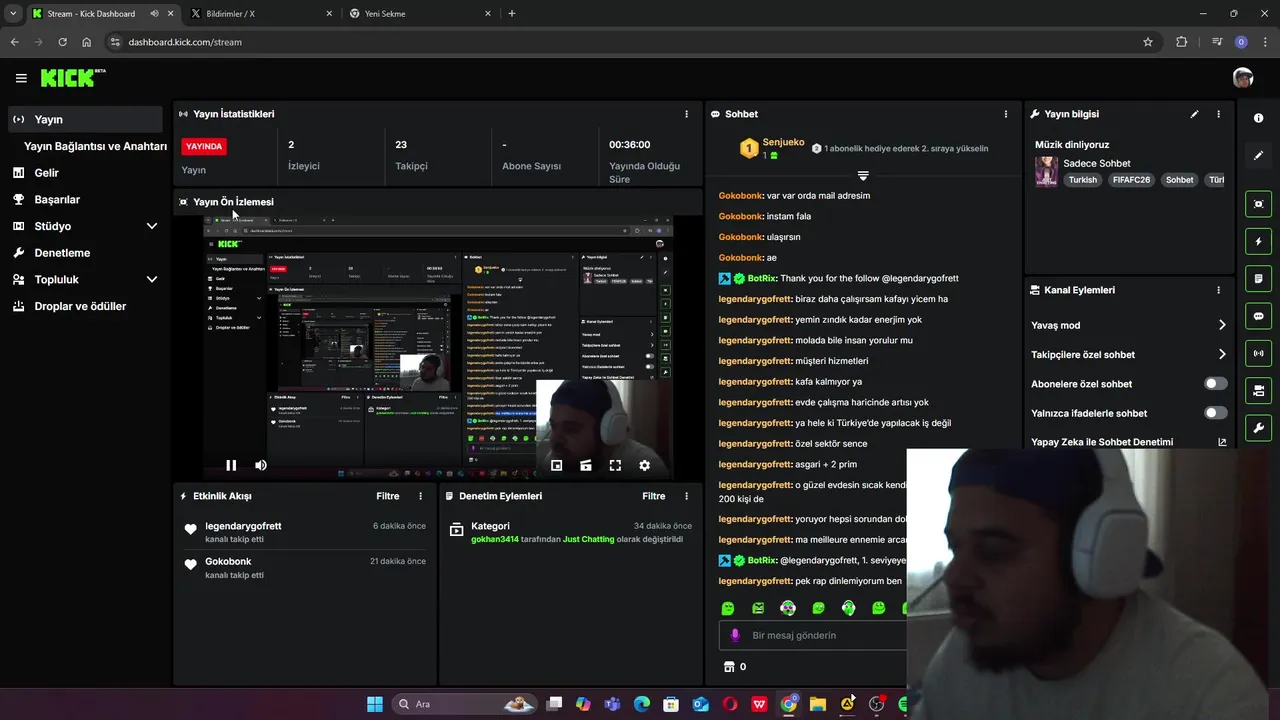This screenshot has width=1280, height=720.
Task: Open the profile avatar at the page's top right
Action: point(1243,78)
